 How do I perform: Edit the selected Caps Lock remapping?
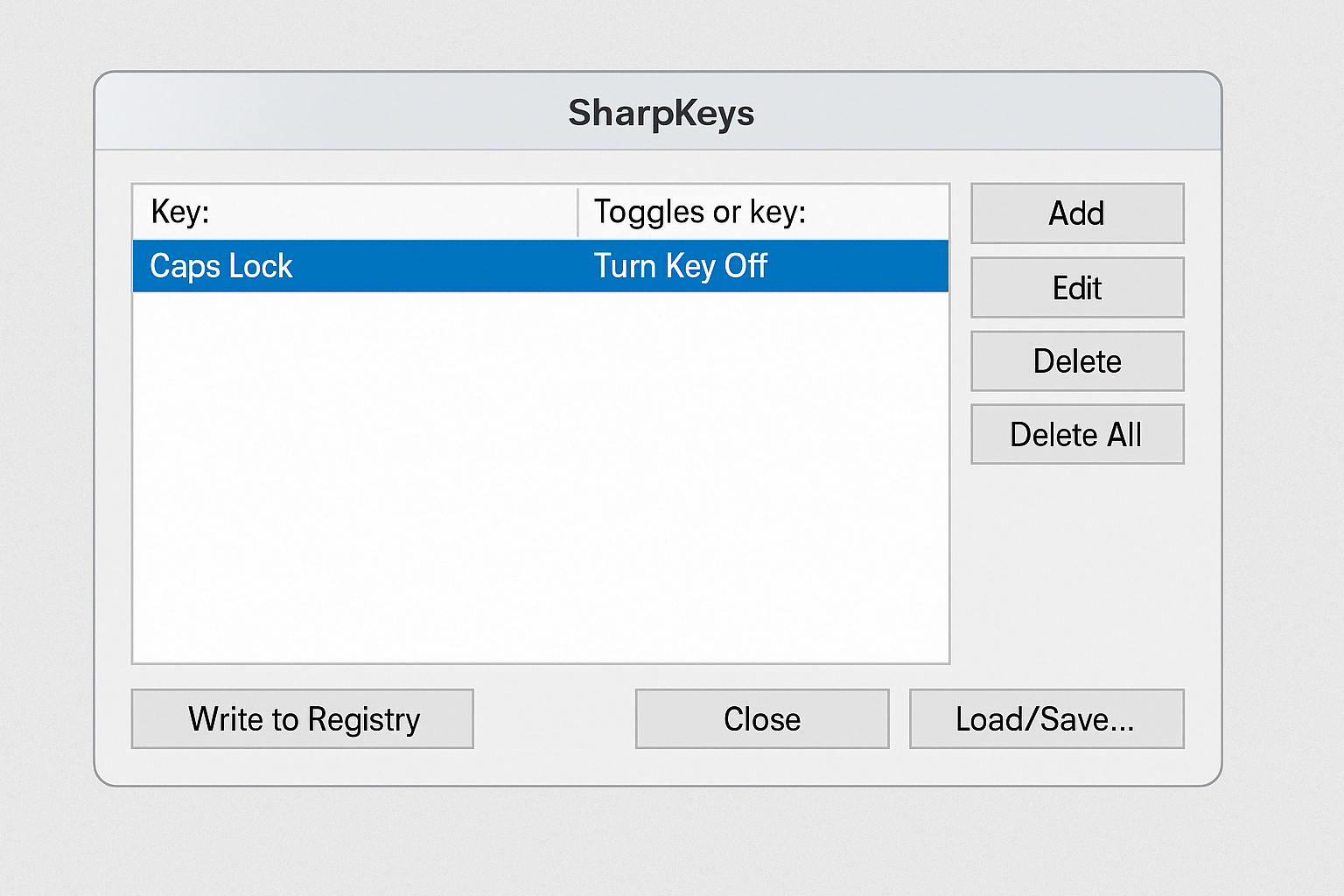tap(1076, 287)
